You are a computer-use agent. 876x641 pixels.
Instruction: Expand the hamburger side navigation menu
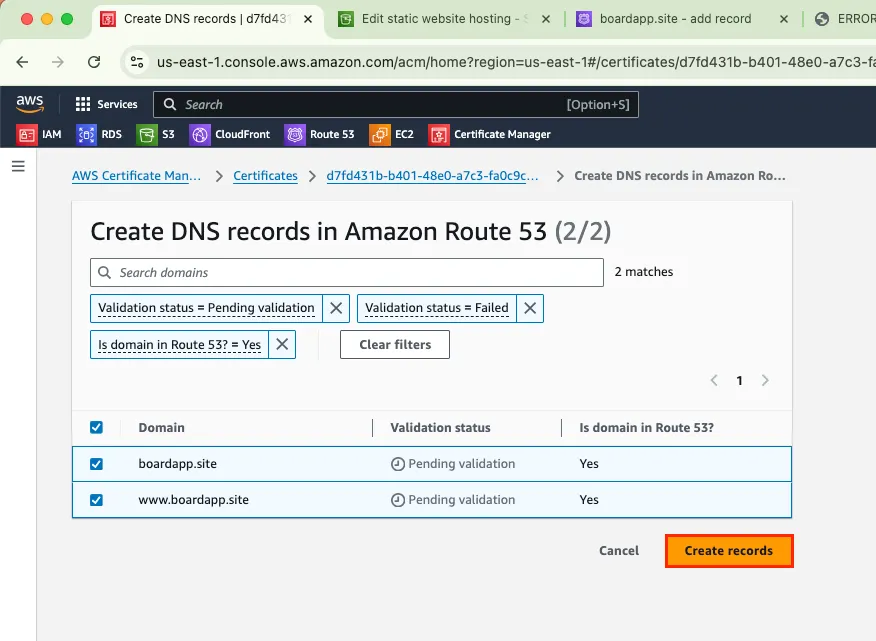tap(18, 166)
